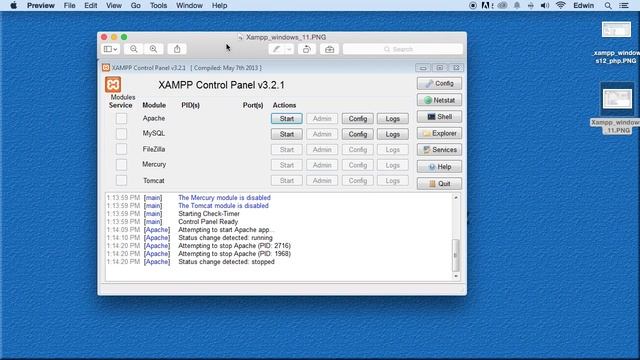Open the Share icon in Preview toolbar

pyautogui.click(x=177, y=49)
